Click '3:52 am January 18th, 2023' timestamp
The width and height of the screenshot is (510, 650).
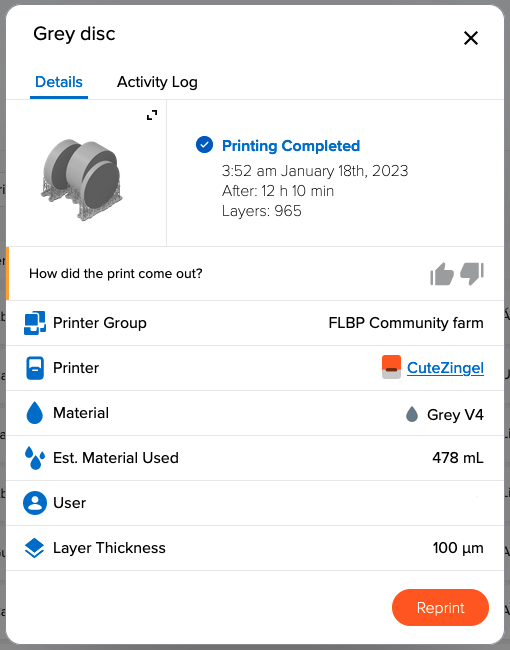[x=315, y=171]
